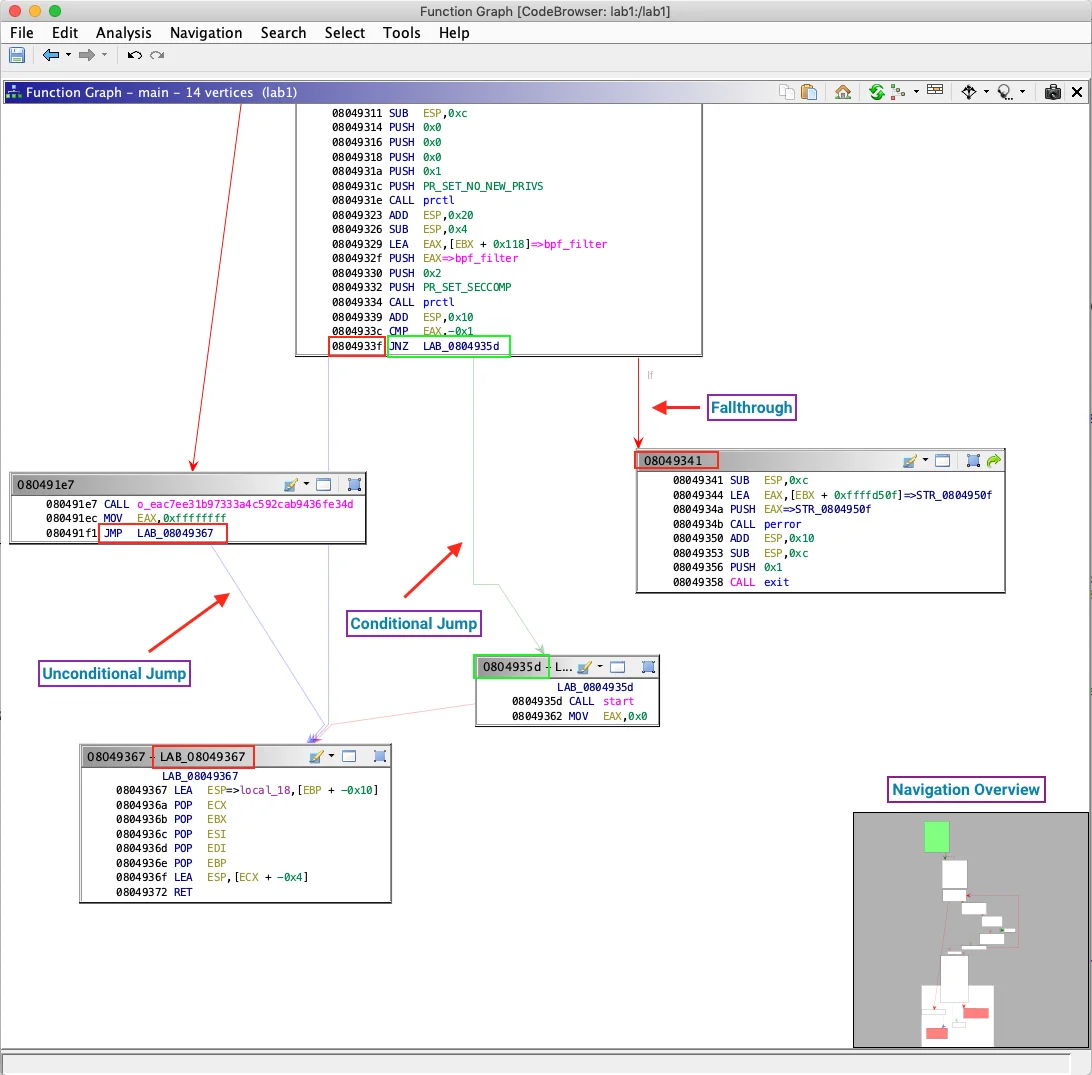The height and width of the screenshot is (1075, 1092).
Task: Toggle full-window view of block 0804935d
Action: click(616, 666)
